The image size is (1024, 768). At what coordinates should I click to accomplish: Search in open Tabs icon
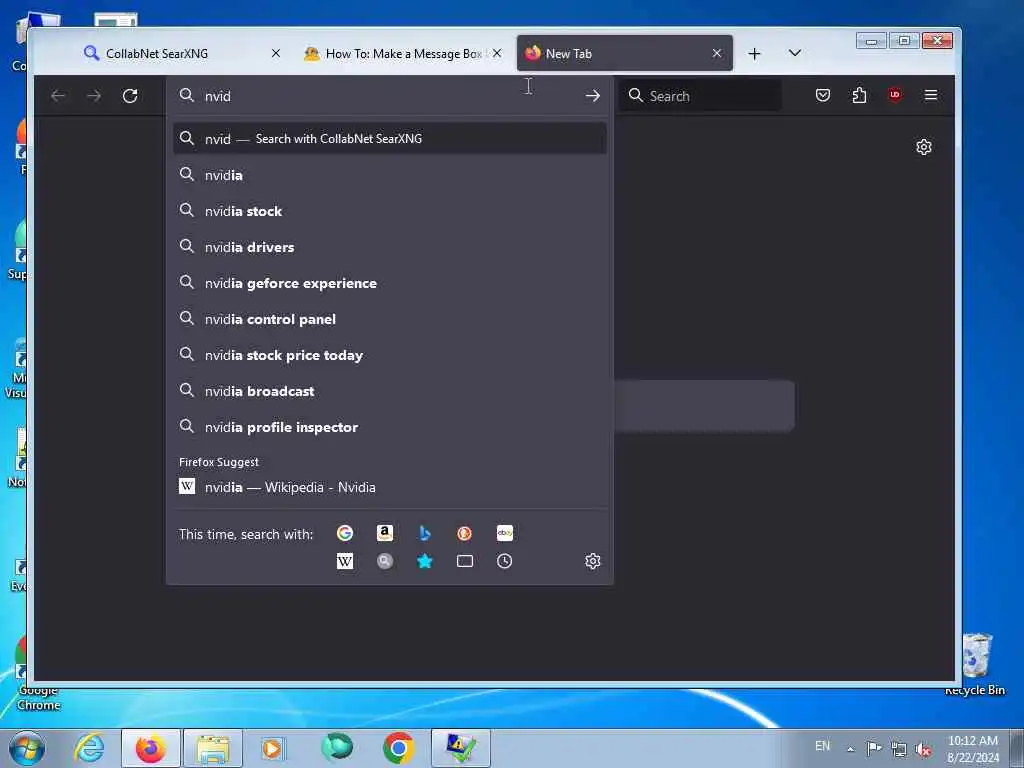pyautogui.click(x=464, y=561)
